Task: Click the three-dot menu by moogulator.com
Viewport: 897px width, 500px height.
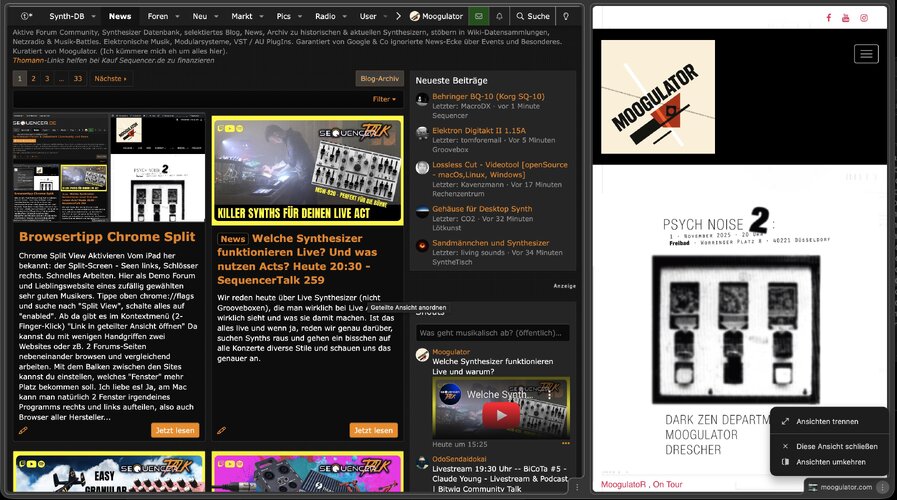Action: (881, 487)
